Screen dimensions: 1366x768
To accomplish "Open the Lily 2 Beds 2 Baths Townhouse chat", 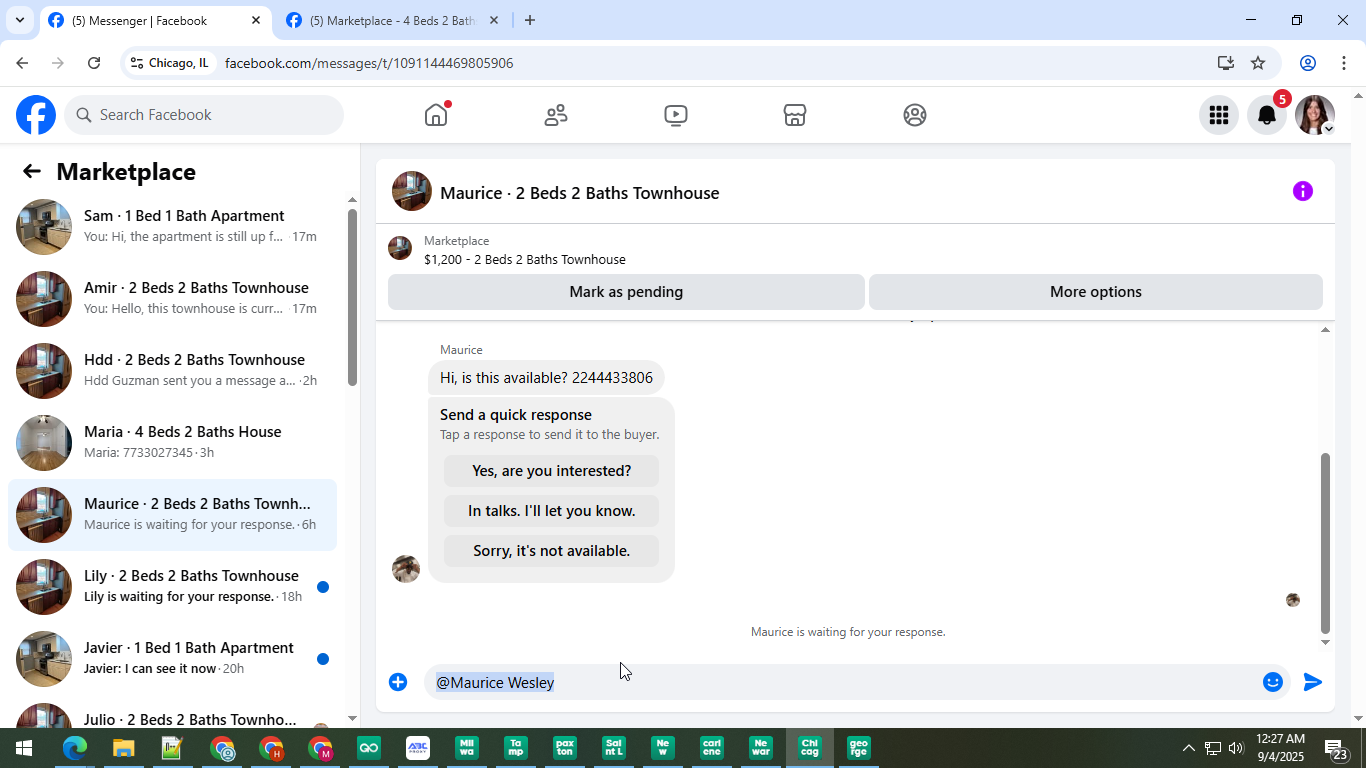I will pos(172,587).
